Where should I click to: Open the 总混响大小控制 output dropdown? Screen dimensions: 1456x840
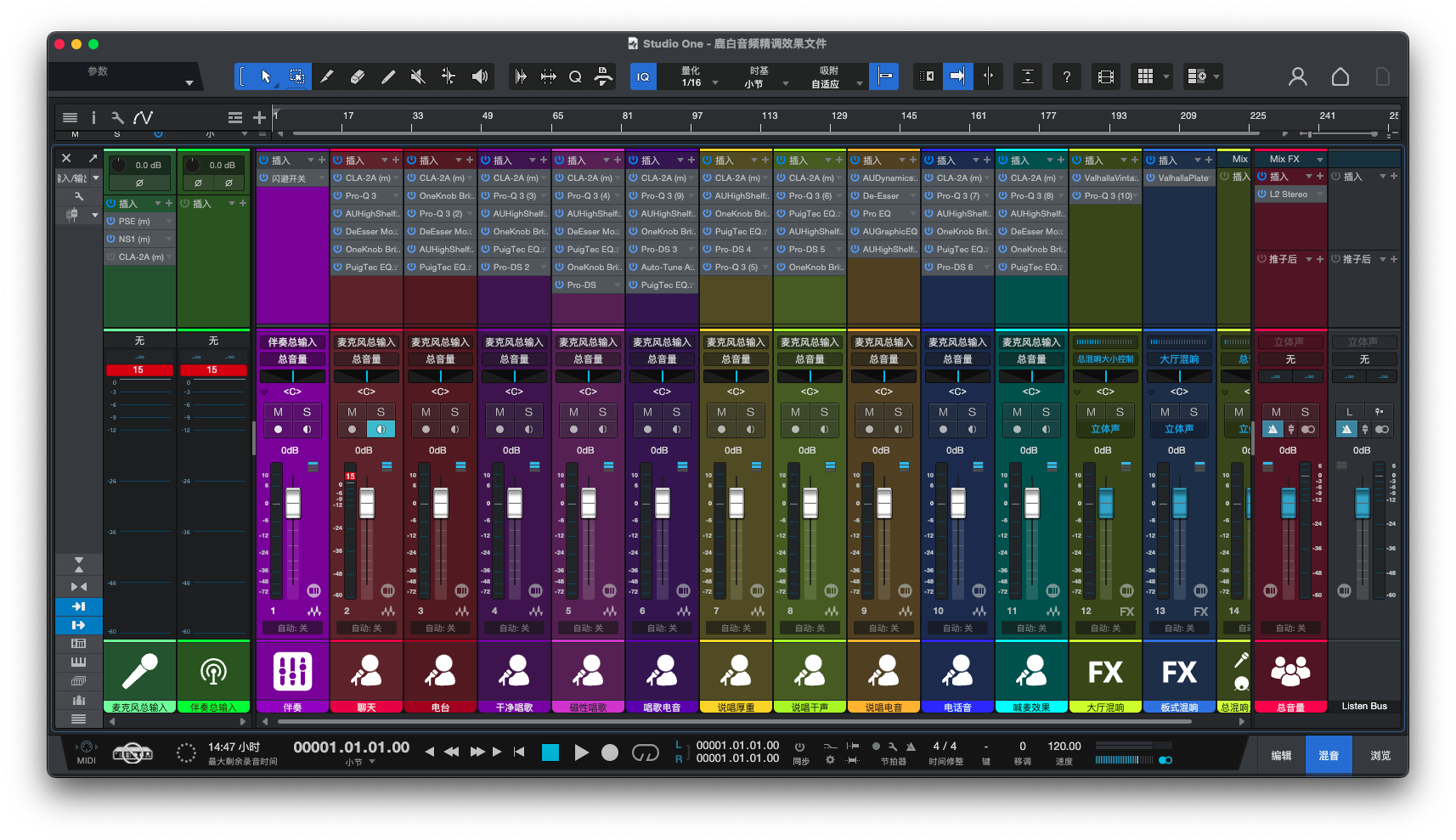tap(1105, 359)
